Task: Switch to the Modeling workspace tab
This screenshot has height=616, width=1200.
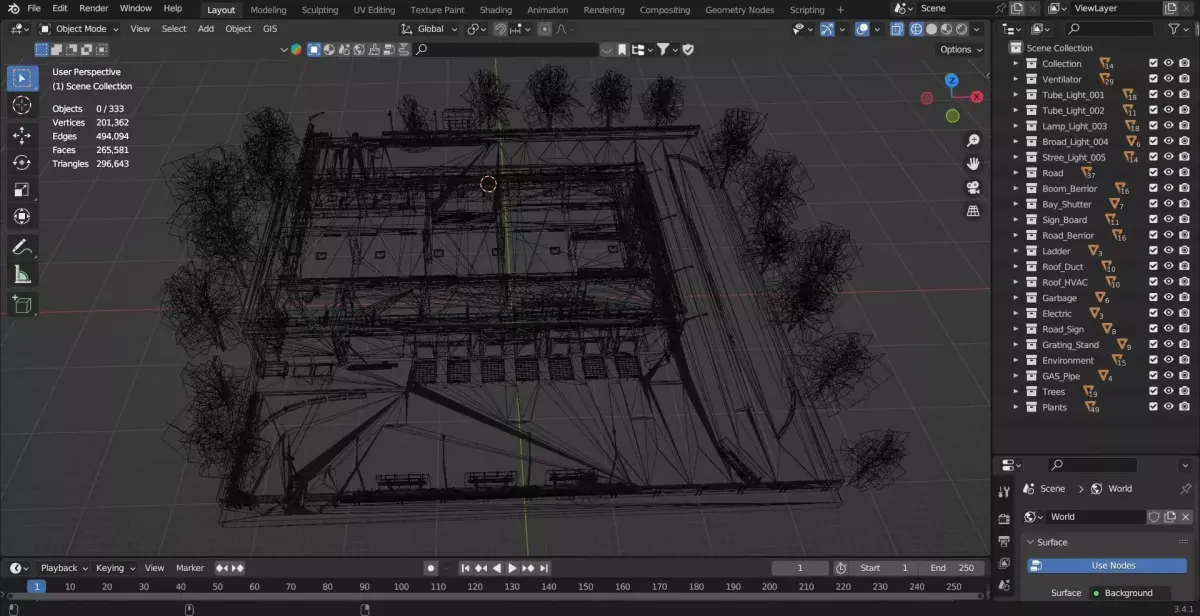Action: 268,10
